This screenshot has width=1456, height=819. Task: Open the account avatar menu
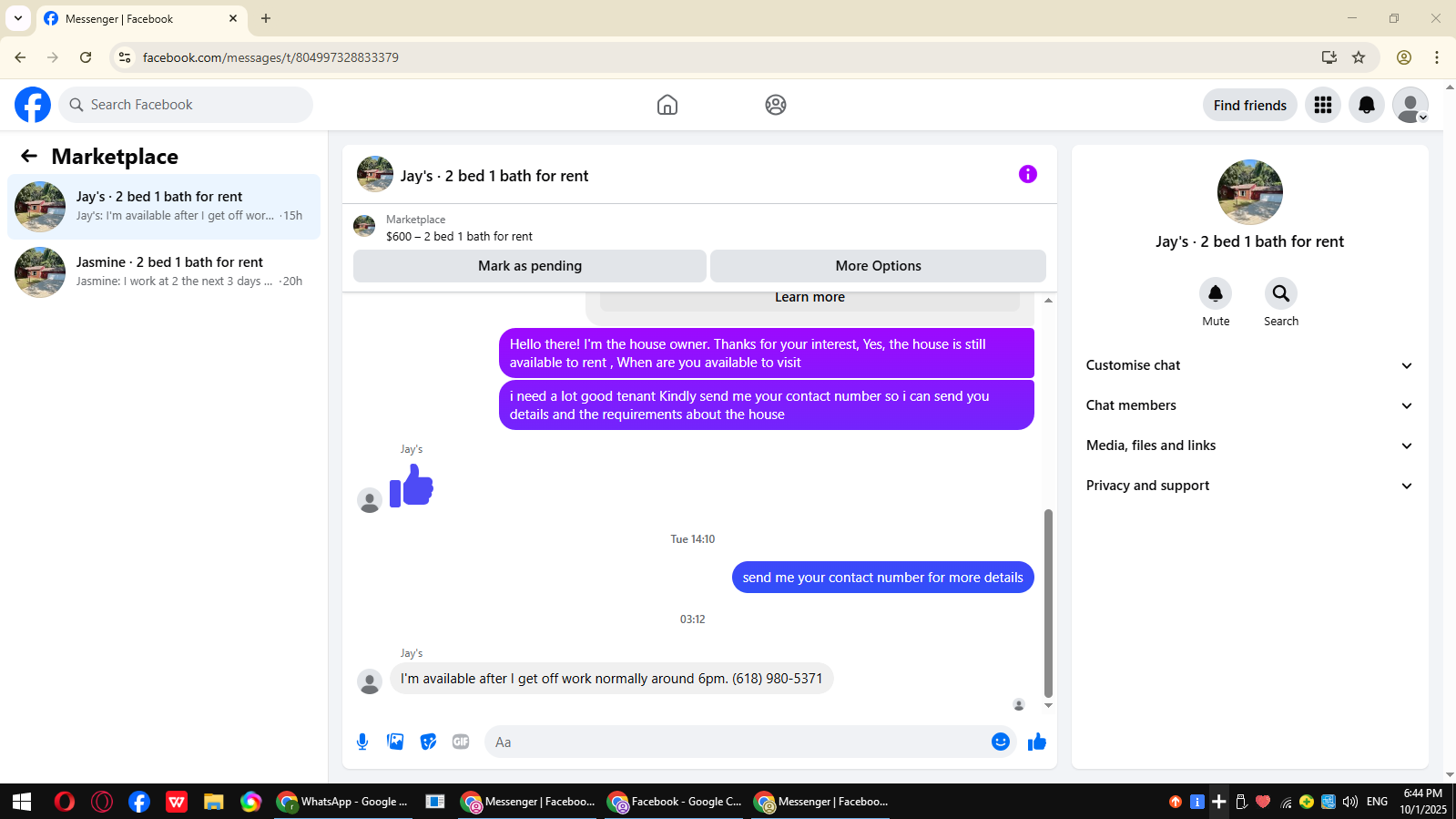[x=1410, y=105]
